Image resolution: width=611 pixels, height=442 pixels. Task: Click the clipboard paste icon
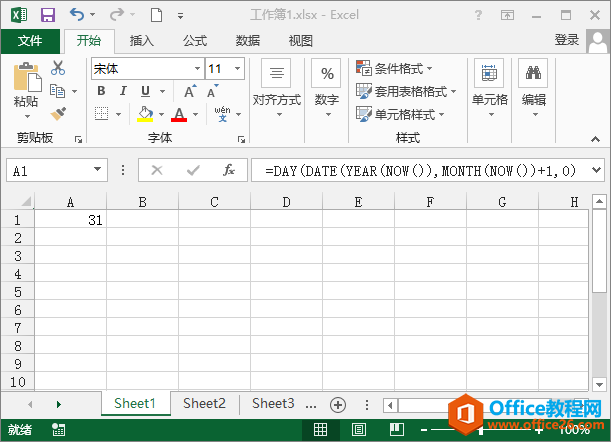coord(27,76)
